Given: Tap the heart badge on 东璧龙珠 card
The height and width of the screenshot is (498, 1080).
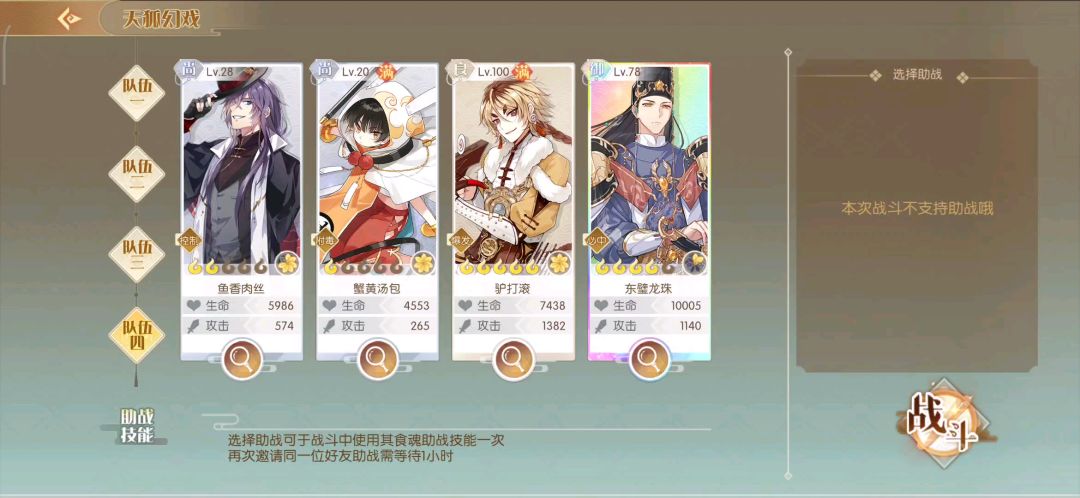Looking at the screenshot, I should point(694,262).
